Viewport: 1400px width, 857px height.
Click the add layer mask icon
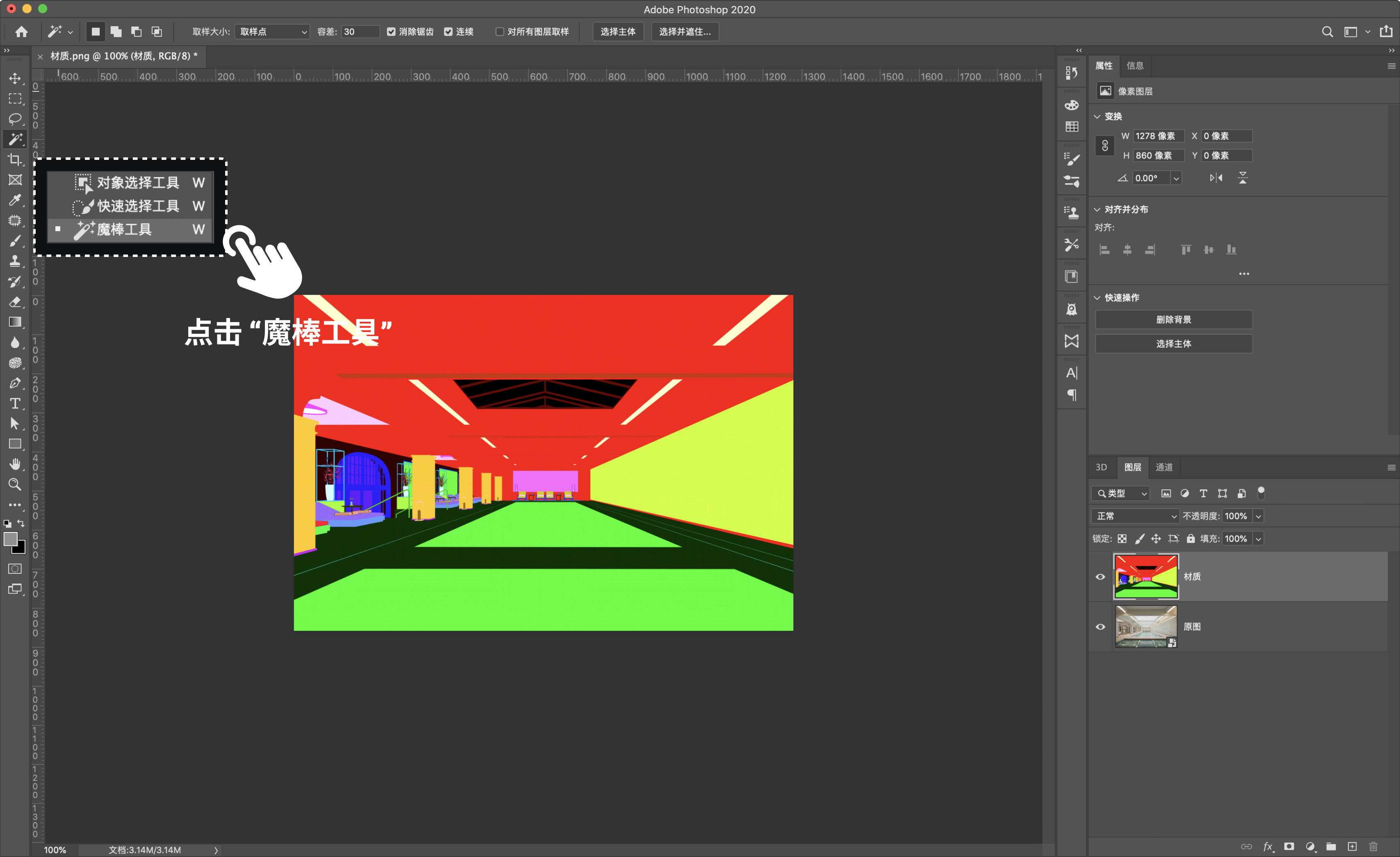(1288, 846)
